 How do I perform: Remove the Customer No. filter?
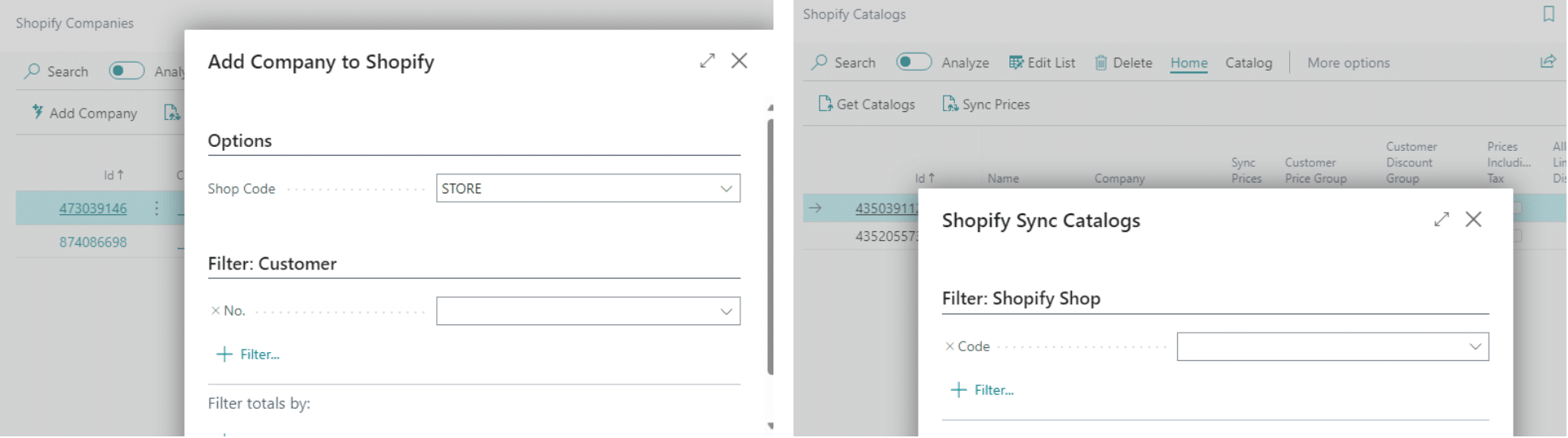(216, 311)
